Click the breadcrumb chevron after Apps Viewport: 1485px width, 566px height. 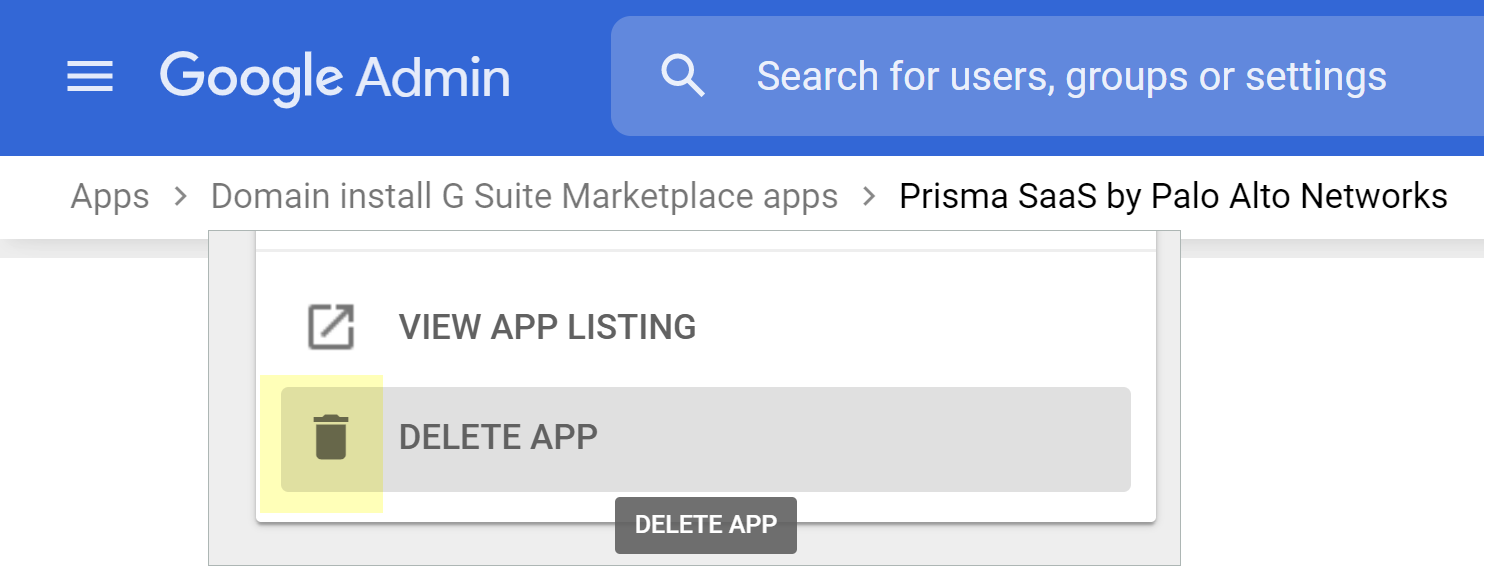(x=180, y=196)
